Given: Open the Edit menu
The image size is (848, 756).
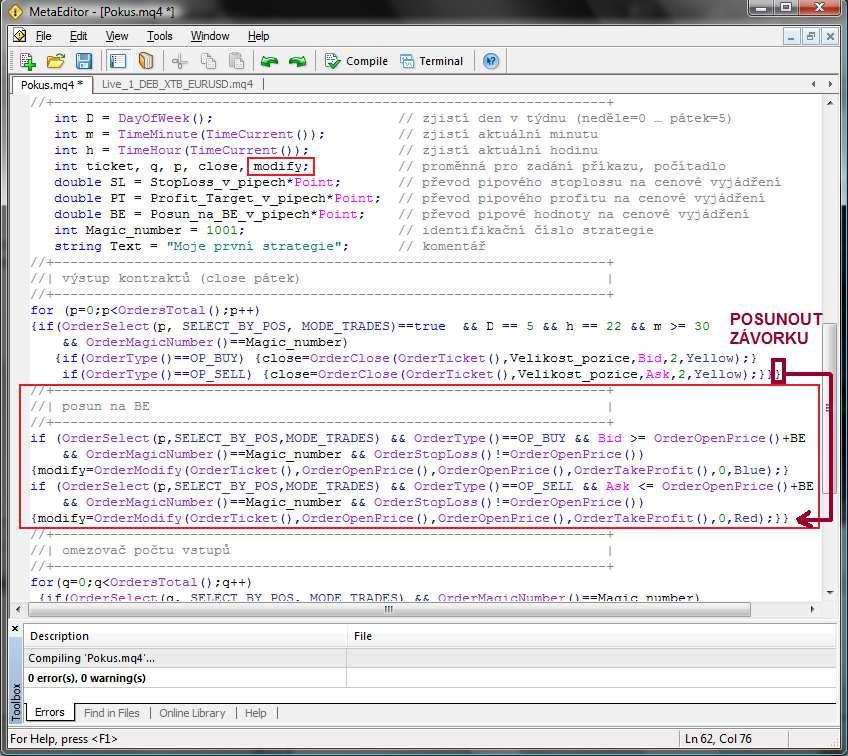Looking at the screenshot, I should point(78,36).
